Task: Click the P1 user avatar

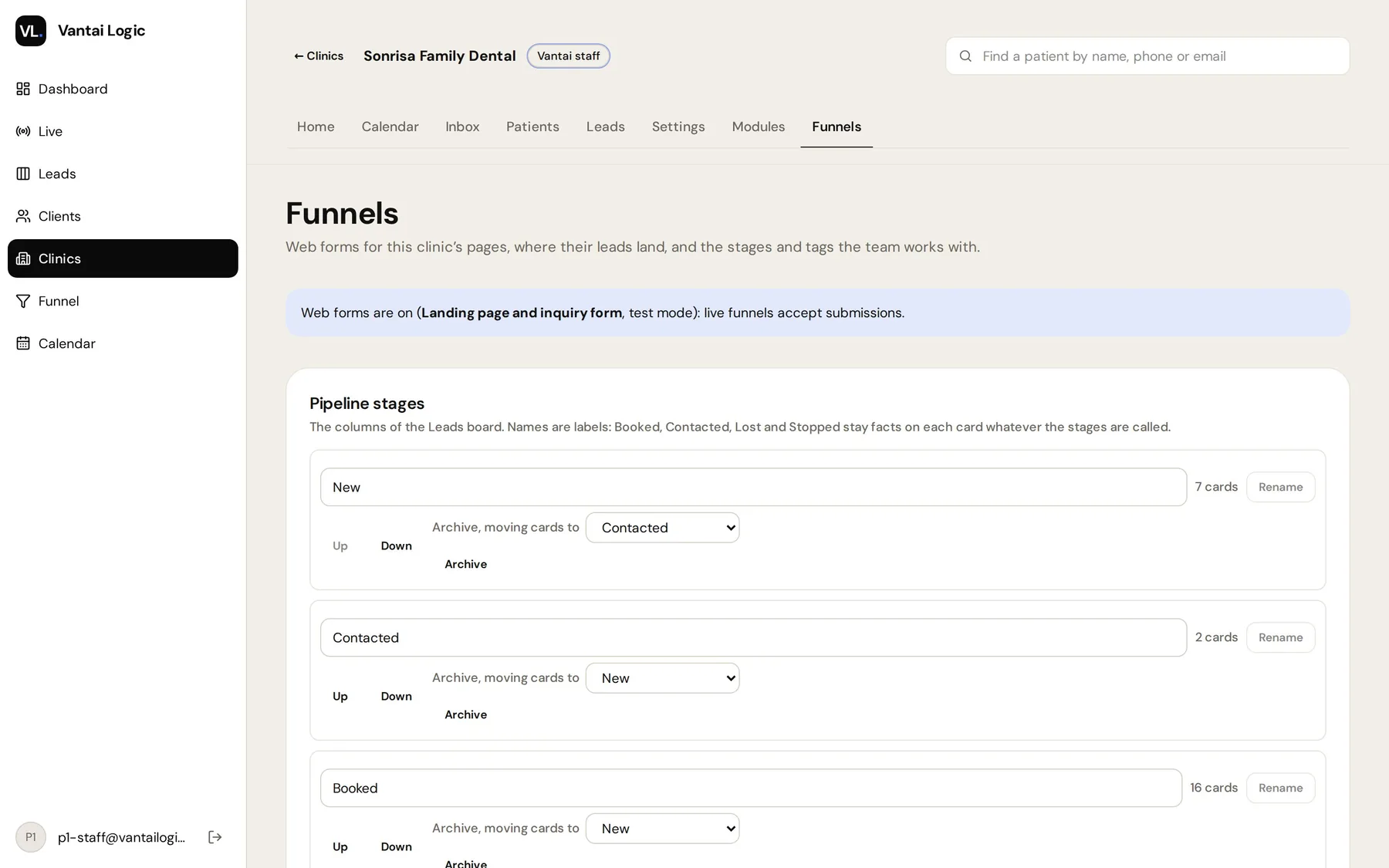Action: [31, 837]
